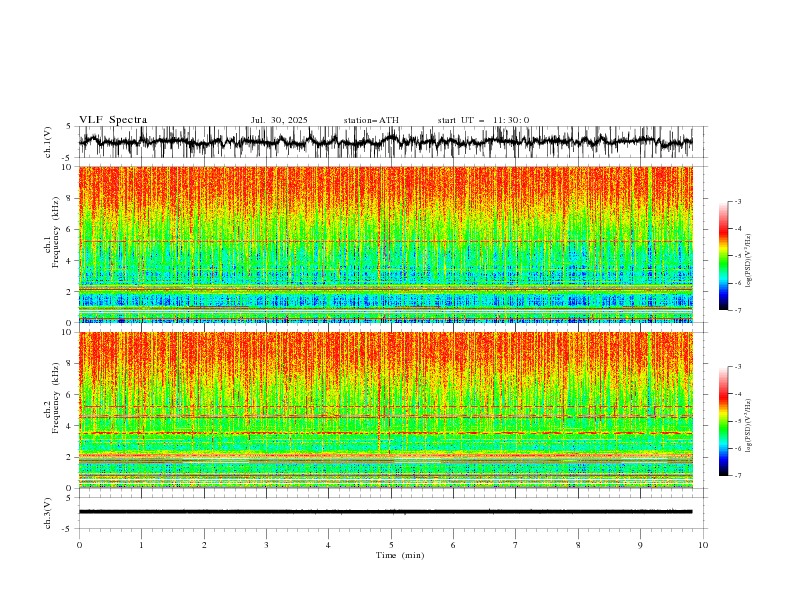Click the ch.1 color bar 'log(PSD)(V²/Hz)' label

749,261
